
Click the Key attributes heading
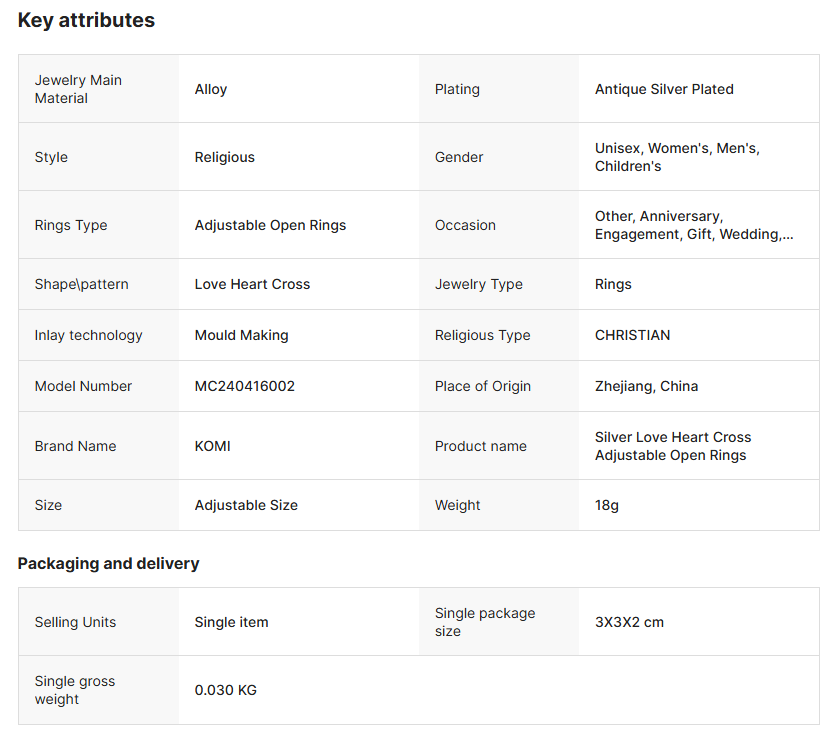(86, 20)
